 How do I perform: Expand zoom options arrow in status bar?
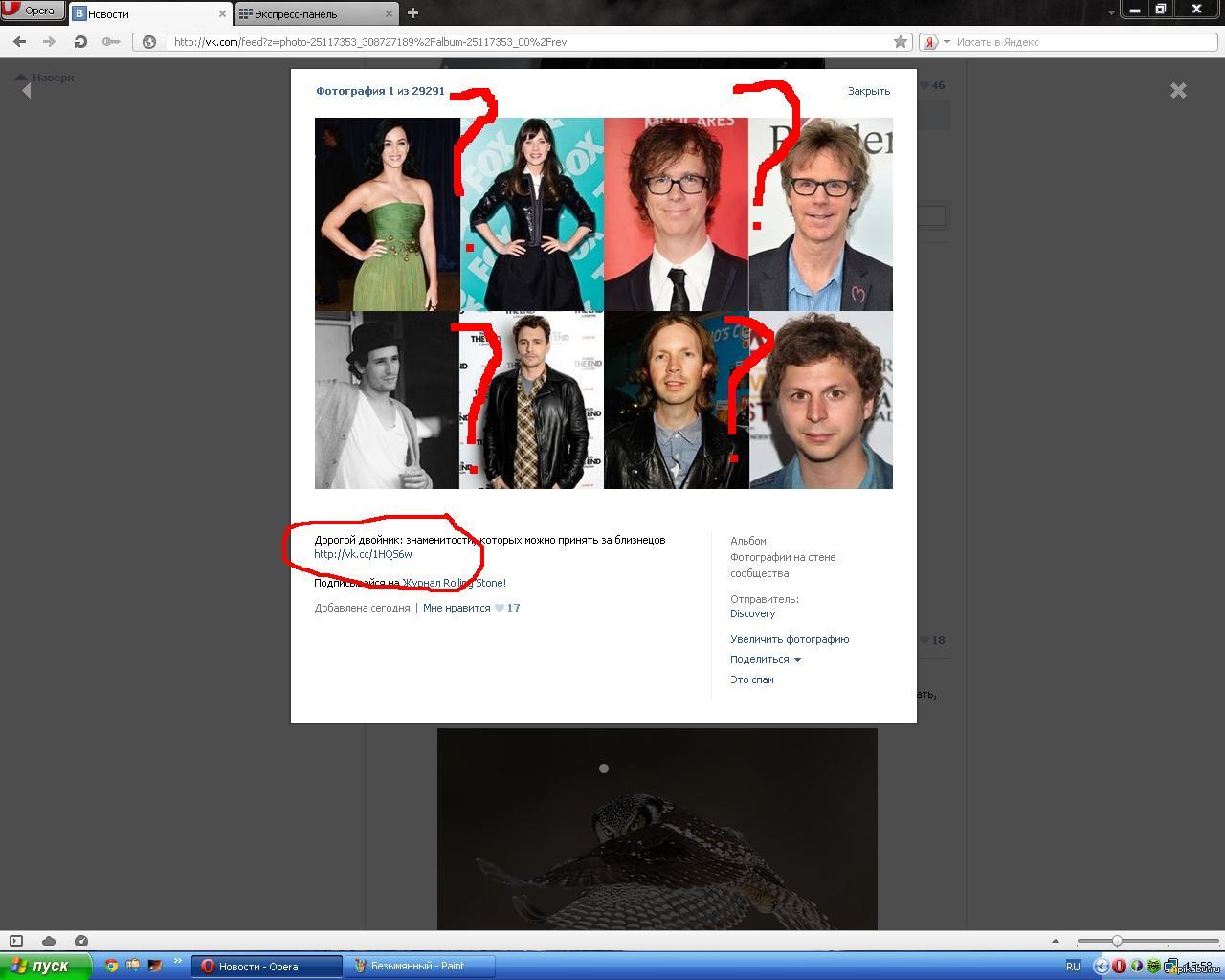click(x=1055, y=941)
